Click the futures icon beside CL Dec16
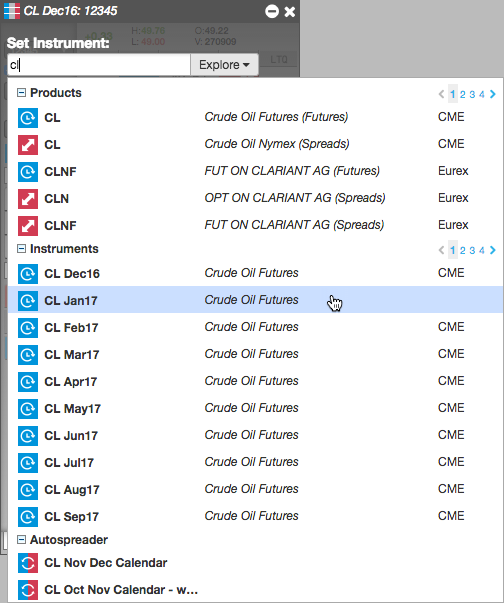The image size is (504, 603). (28, 274)
